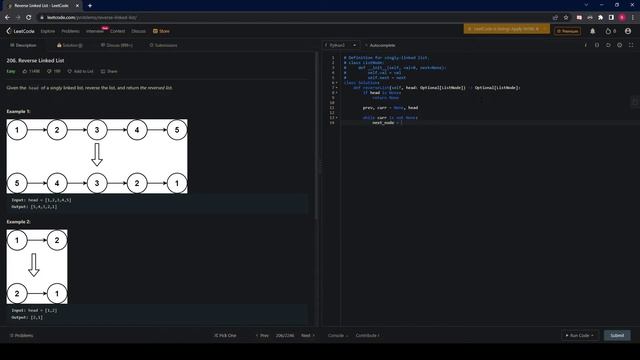640x360 pixels.
Task: Open the Contest nav item
Action: pos(117,31)
